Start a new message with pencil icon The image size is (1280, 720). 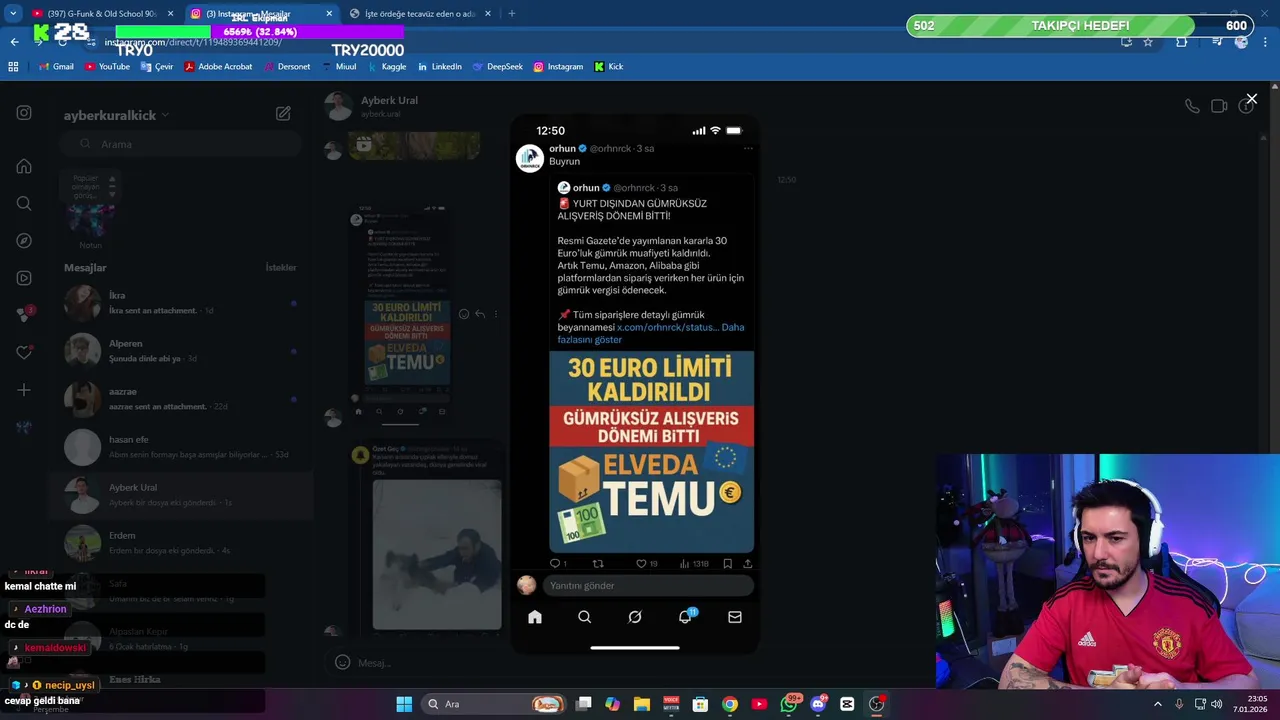coord(283,114)
